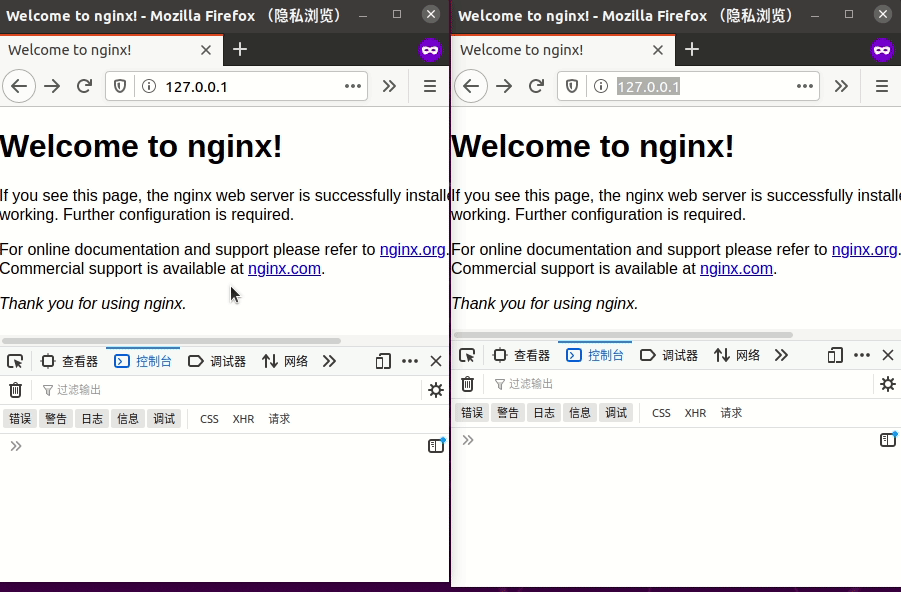Screen dimensions: 901x592
Task: Open page actions ellipsis in the left address bar
Action: tap(353, 87)
